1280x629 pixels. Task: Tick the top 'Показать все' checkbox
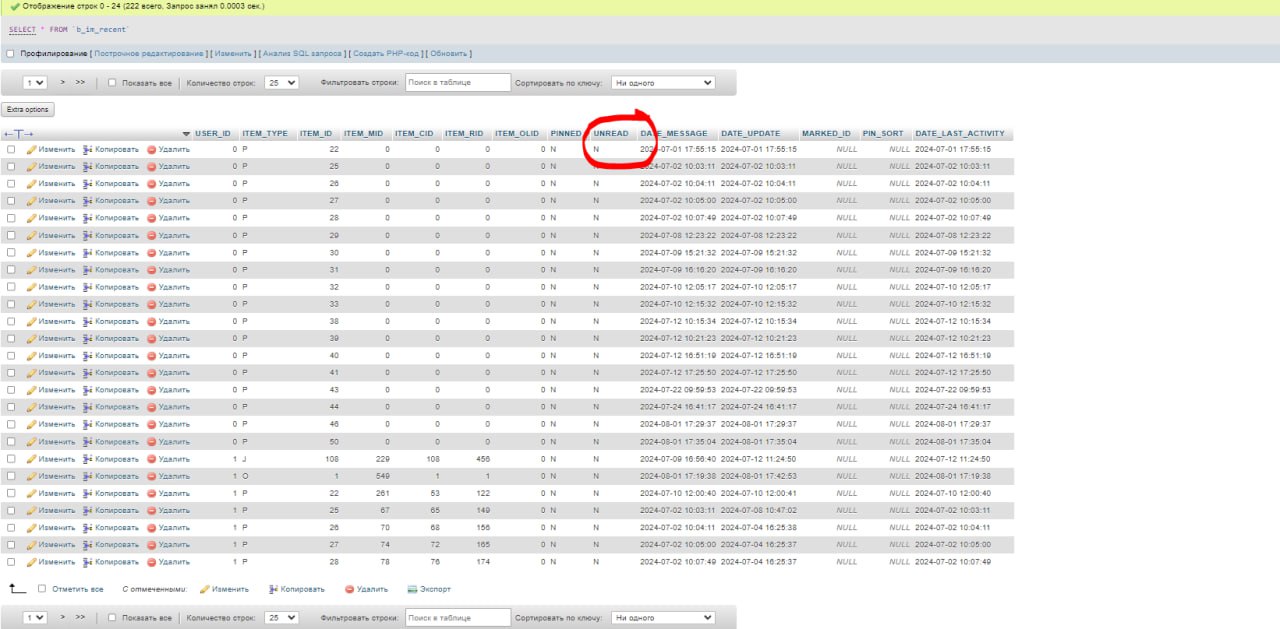click(x=112, y=83)
